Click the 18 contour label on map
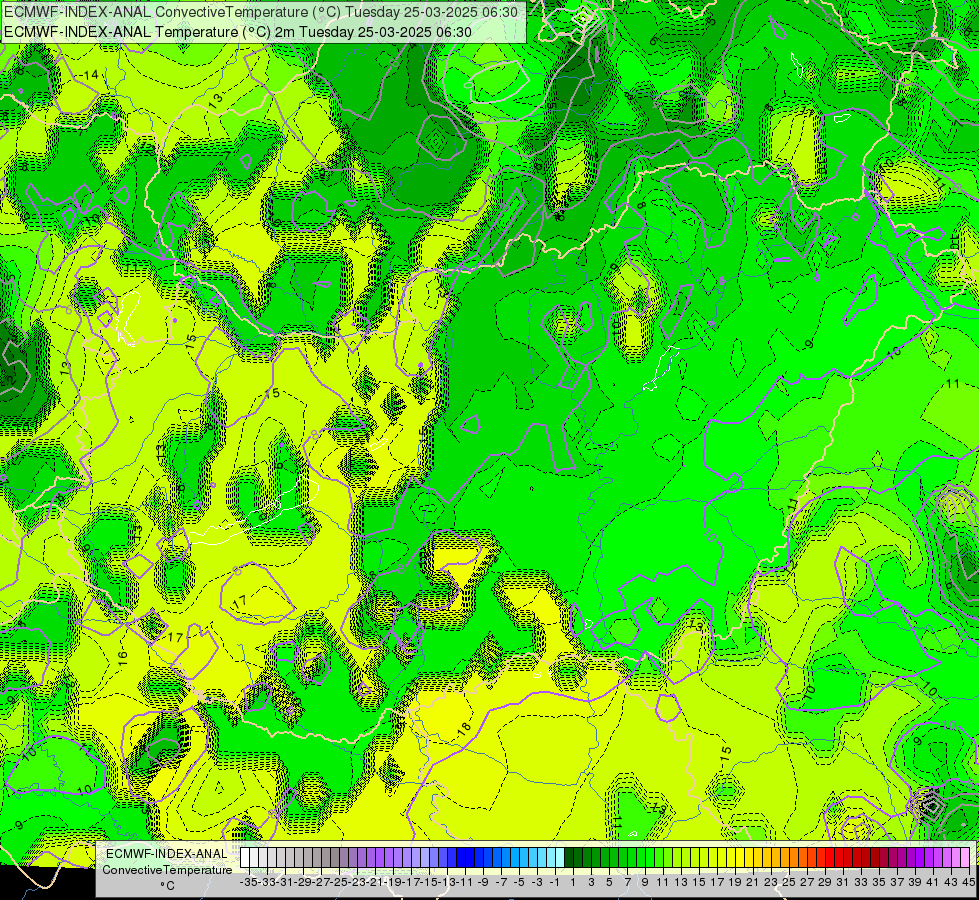The width and height of the screenshot is (979, 900). tap(465, 728)
